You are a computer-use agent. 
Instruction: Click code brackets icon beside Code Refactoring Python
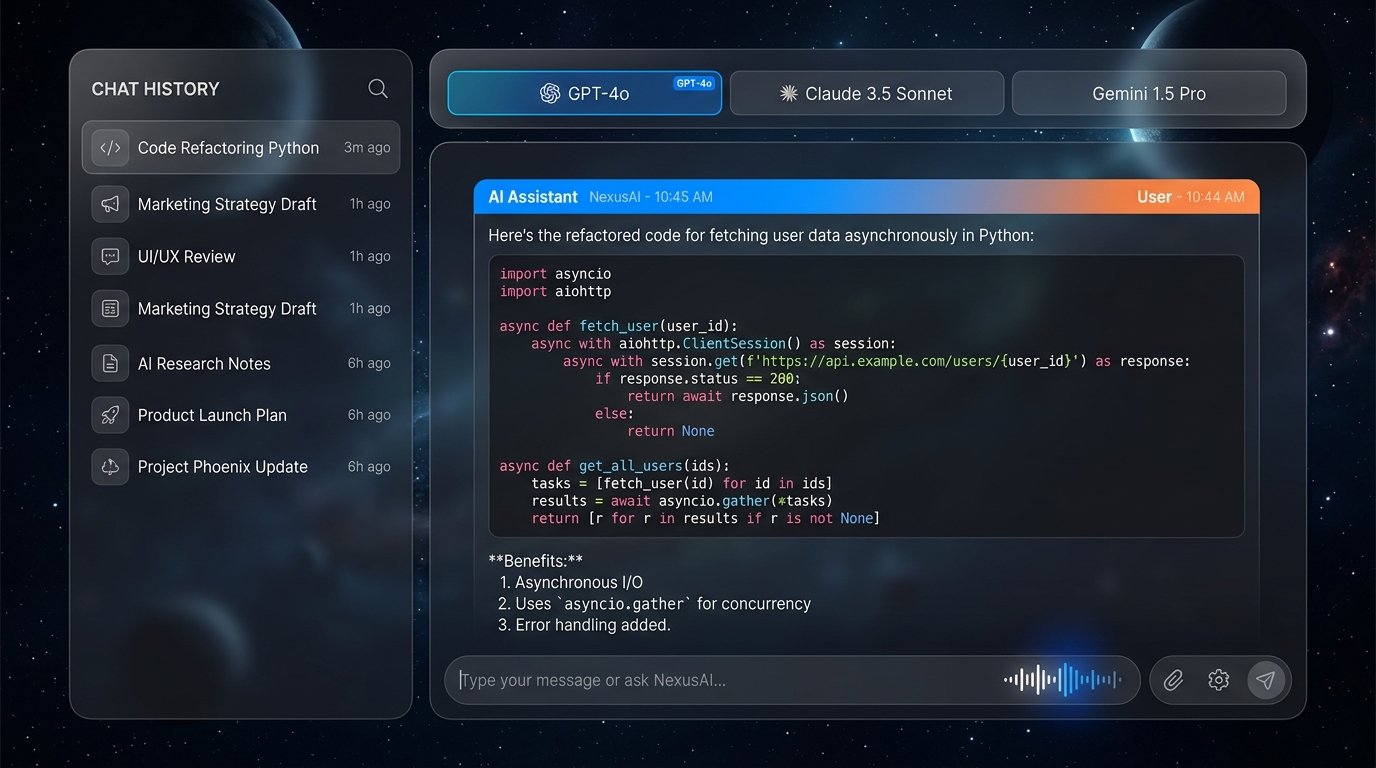coord(110,148)
